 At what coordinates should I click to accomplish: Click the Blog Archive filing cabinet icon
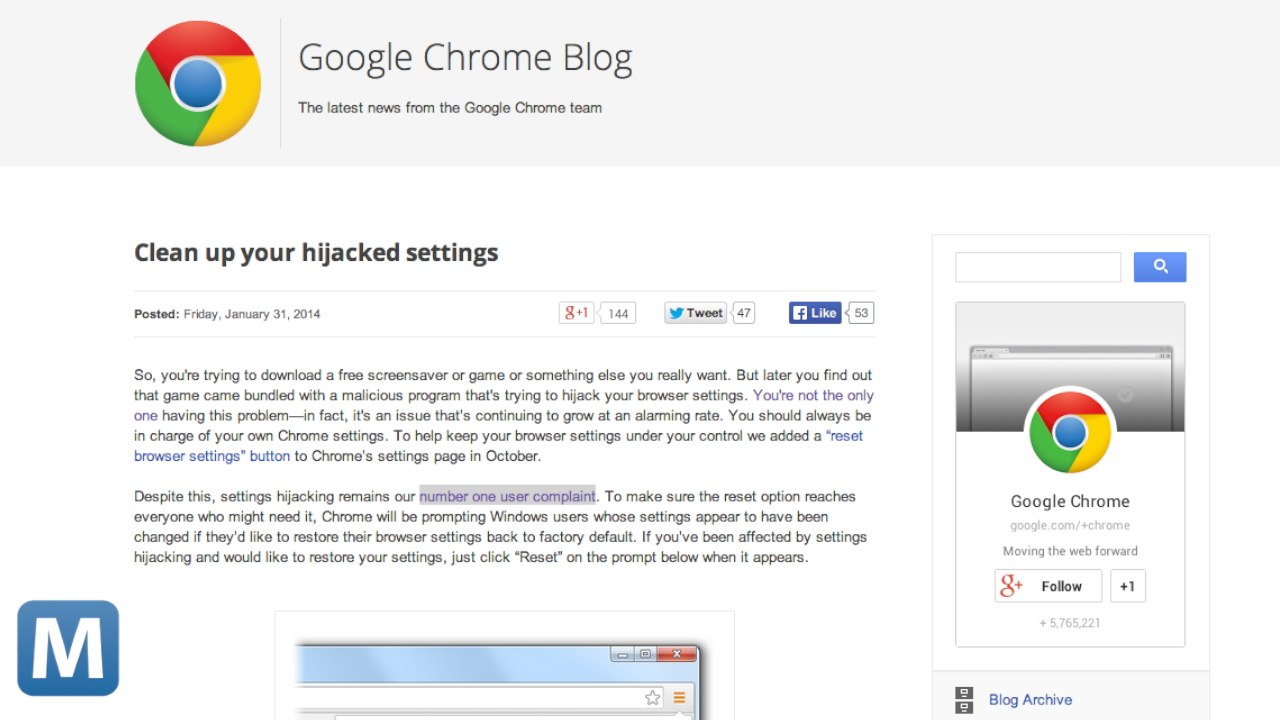coord(964,699)
